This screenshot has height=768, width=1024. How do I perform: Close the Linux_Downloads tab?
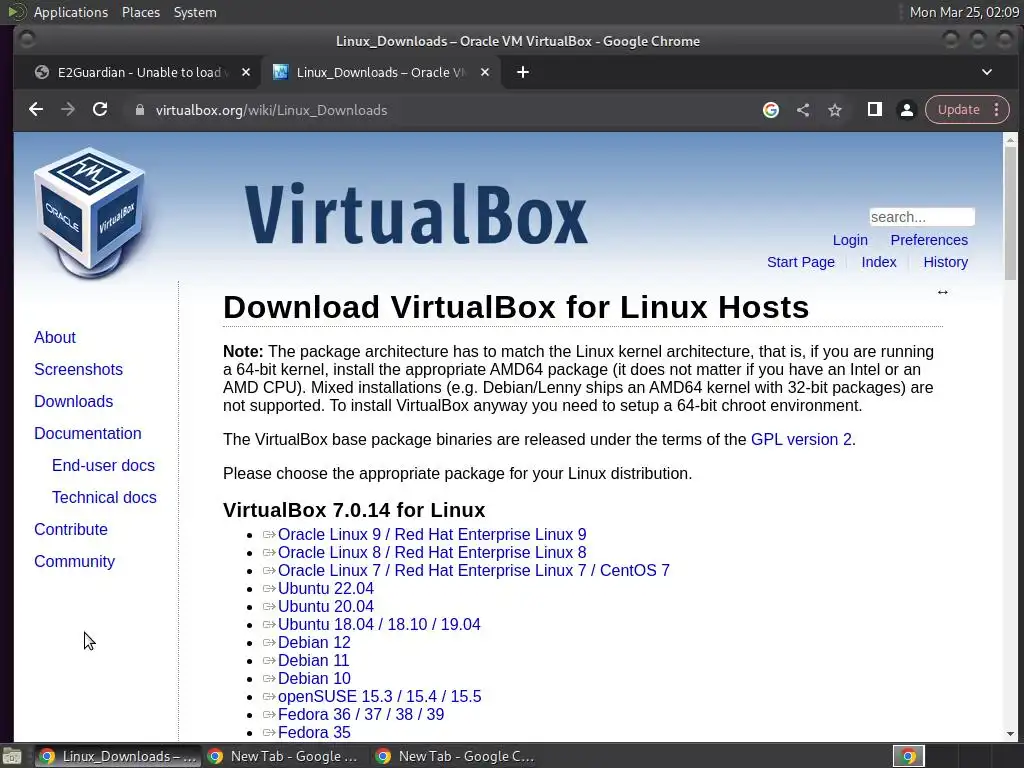[485, 72]
